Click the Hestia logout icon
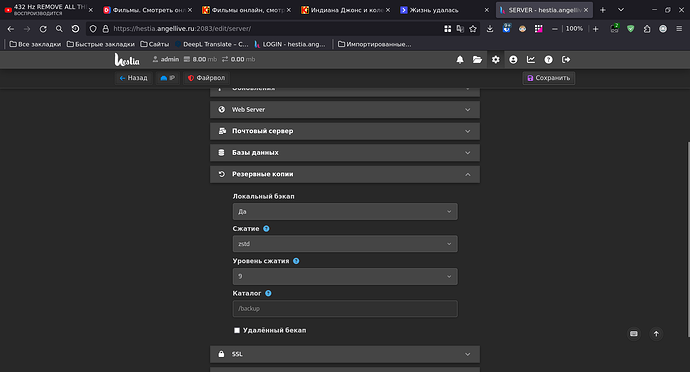The height and width of the screenshot is (372, 690). click(x=566, y=59)
